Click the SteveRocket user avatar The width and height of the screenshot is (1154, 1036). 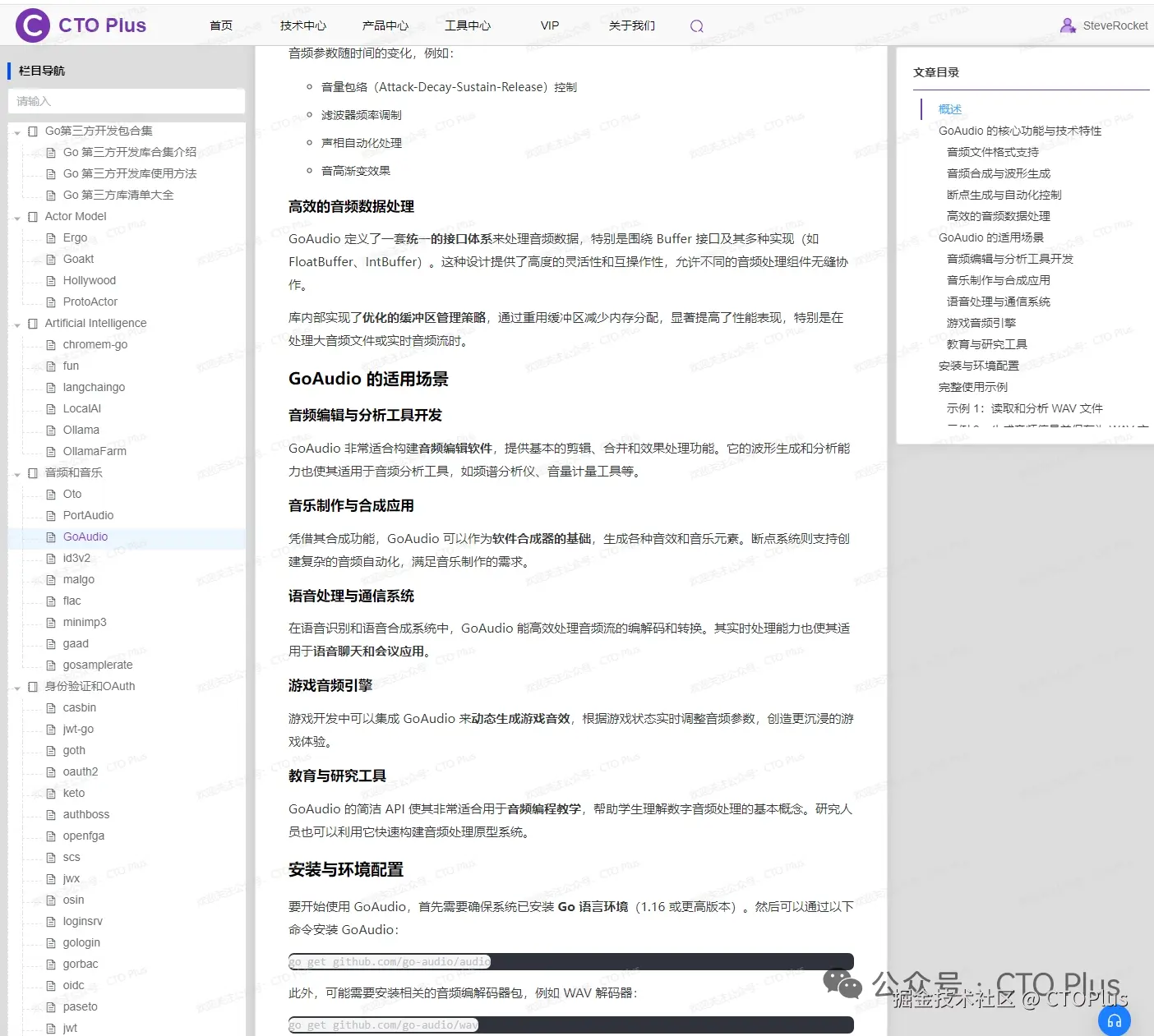[1068, 25]
